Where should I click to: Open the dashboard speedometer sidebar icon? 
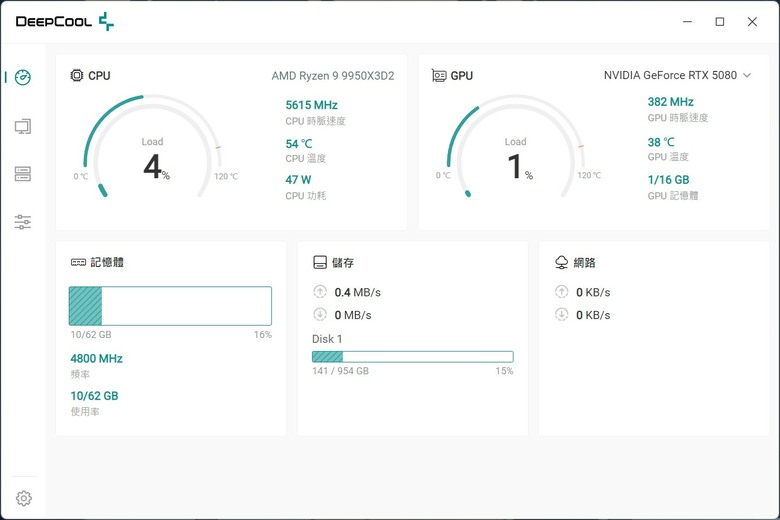pyautogui.click(x=23, y=77)
